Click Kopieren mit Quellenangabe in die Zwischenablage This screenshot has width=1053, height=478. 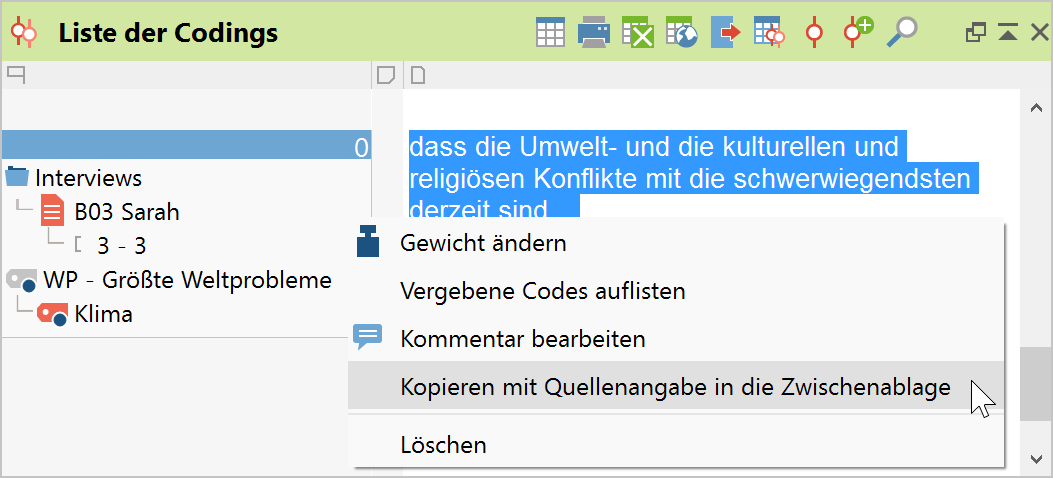pos(675,387)
